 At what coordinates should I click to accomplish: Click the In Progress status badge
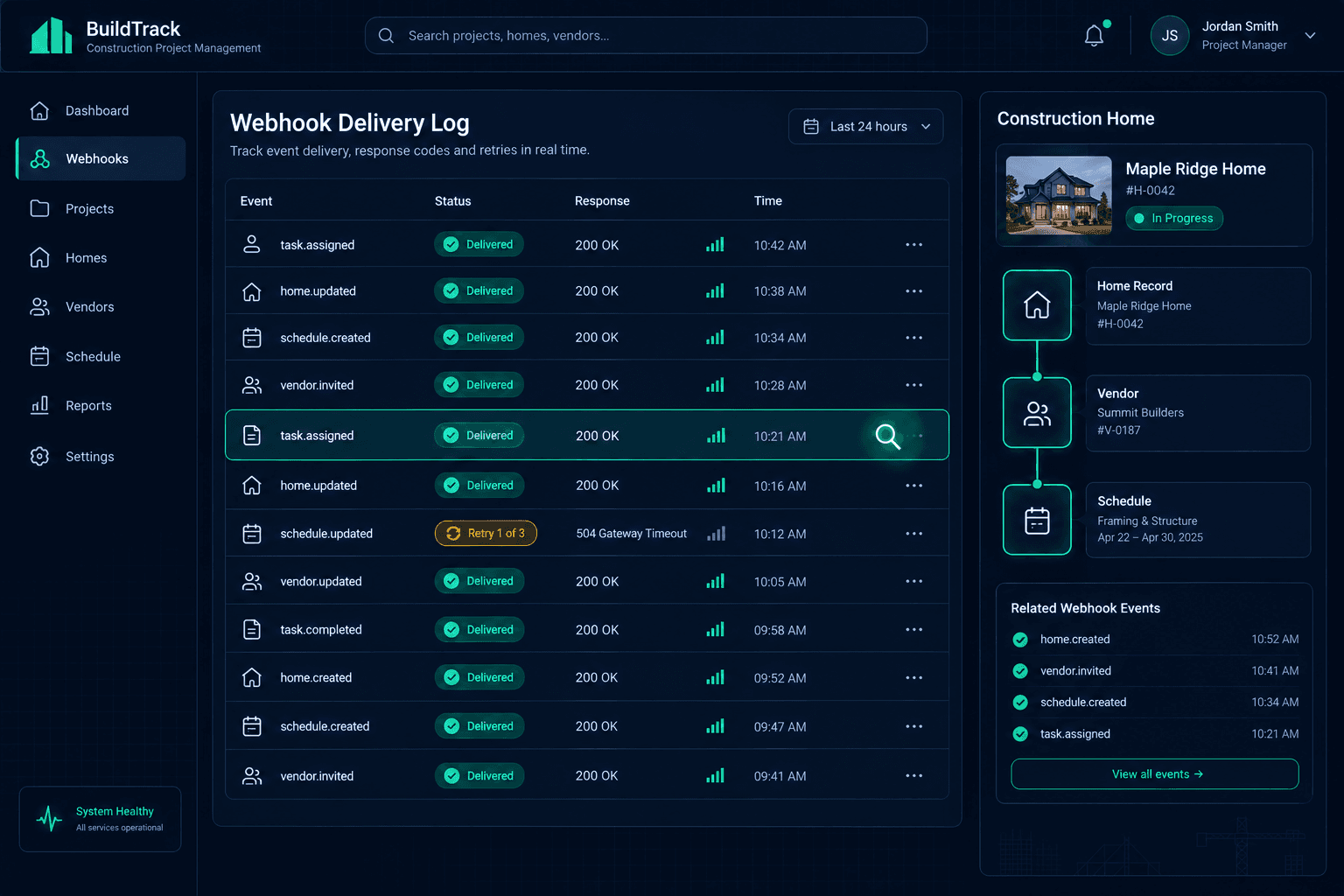tap(1174, 219)
